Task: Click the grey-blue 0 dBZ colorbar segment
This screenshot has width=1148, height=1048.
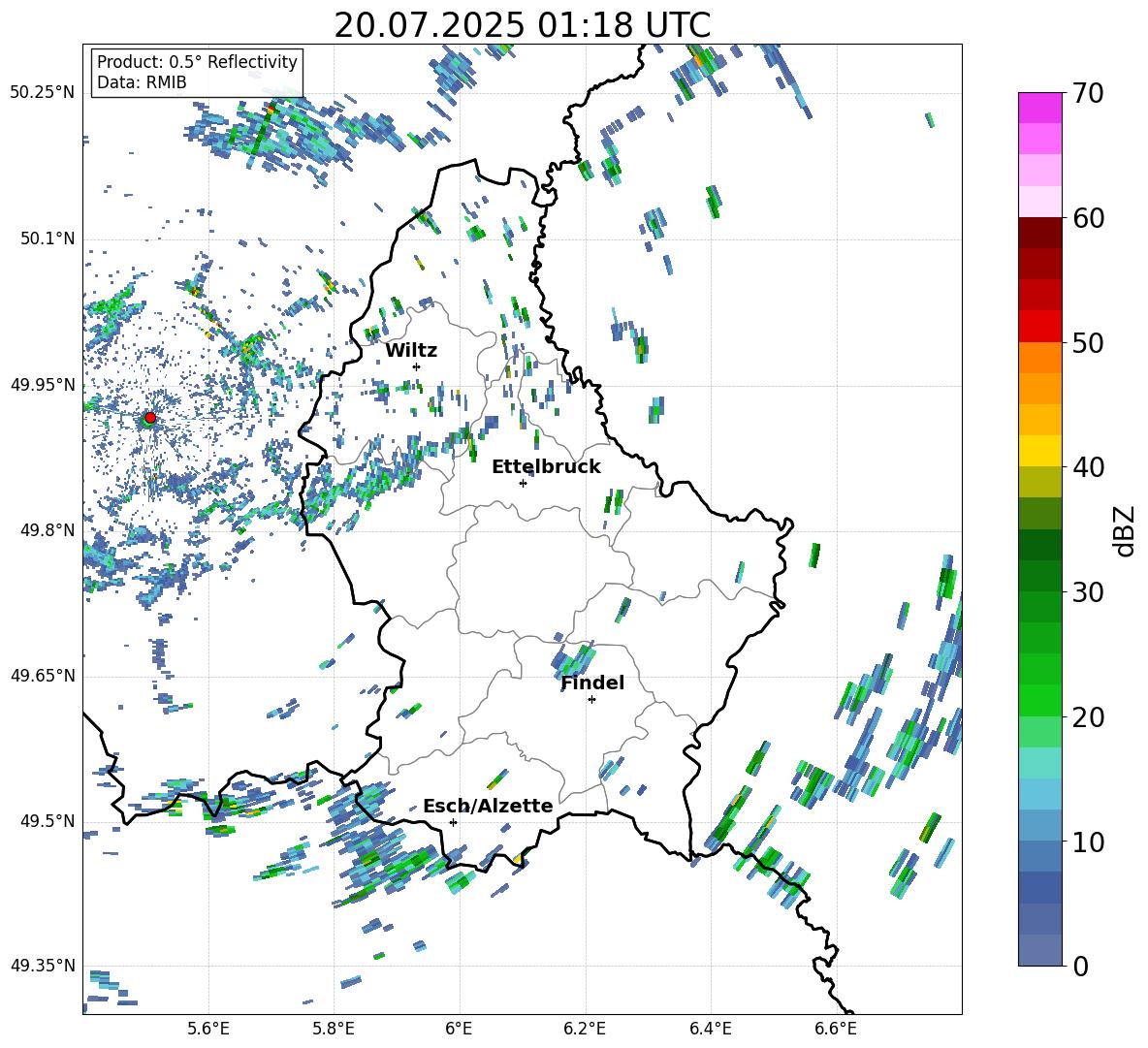Action: tap(1039, 950)
